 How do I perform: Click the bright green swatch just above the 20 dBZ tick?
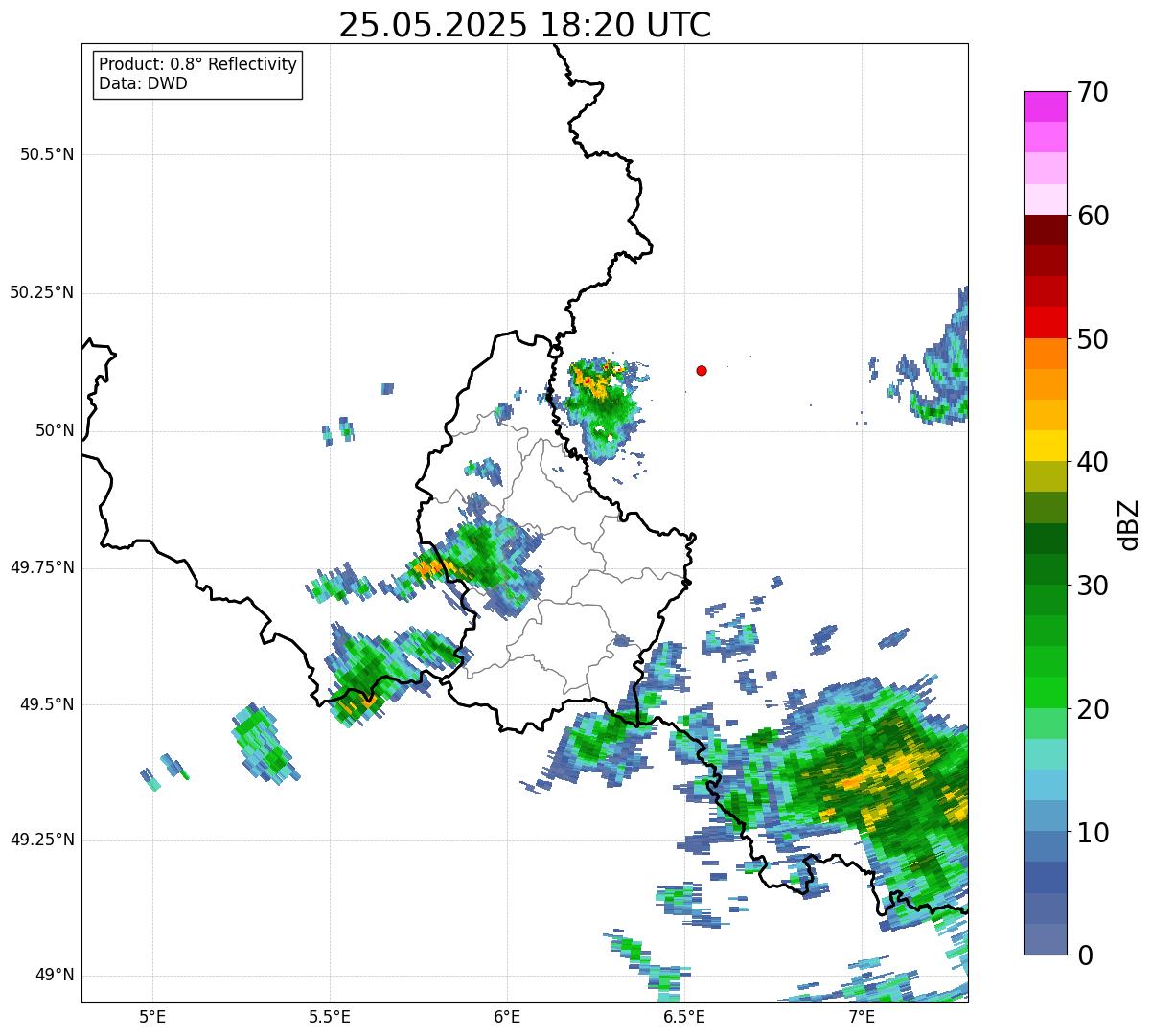[1045, 693]
